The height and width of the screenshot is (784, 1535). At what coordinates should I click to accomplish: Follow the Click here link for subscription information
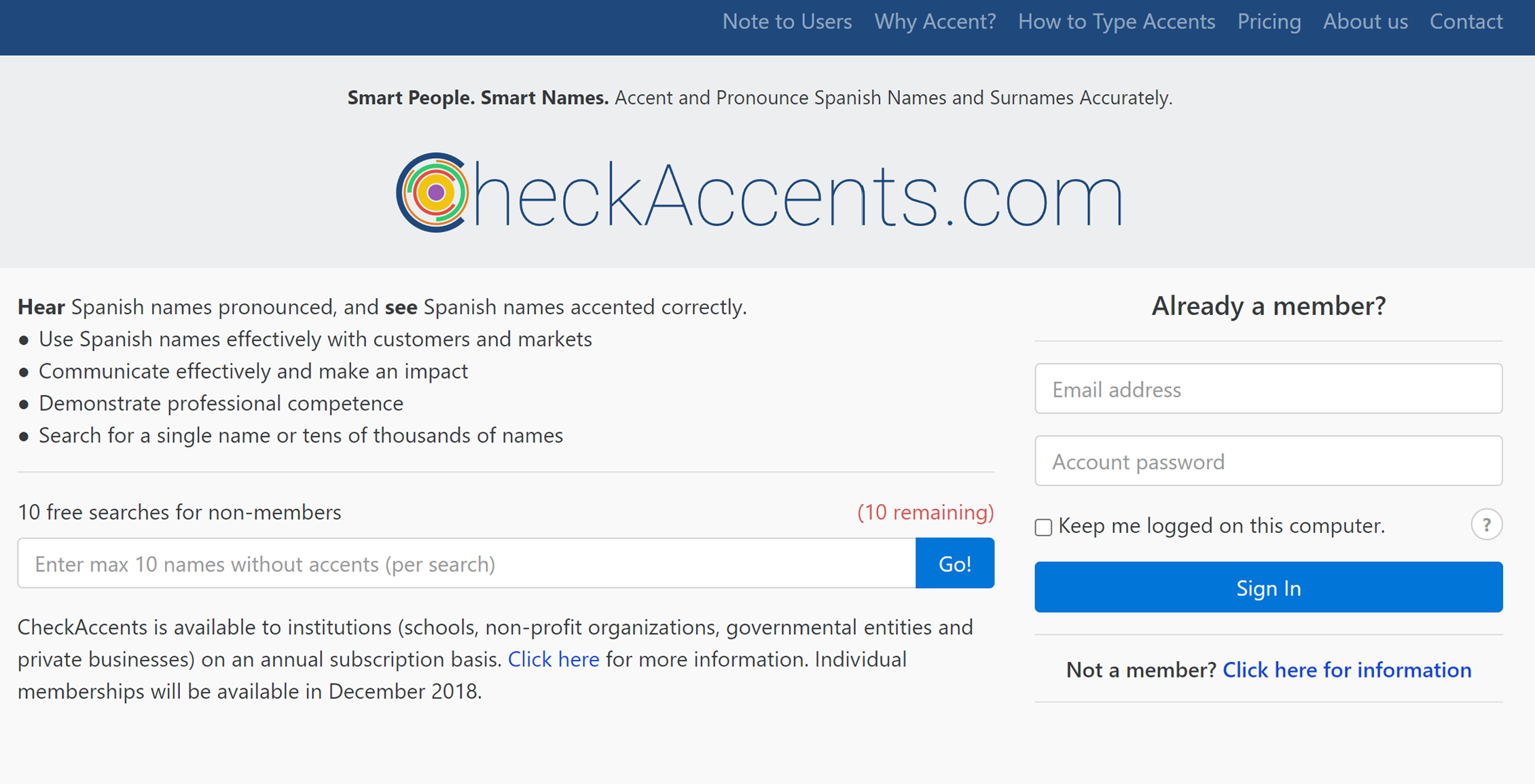click(553, 658)
